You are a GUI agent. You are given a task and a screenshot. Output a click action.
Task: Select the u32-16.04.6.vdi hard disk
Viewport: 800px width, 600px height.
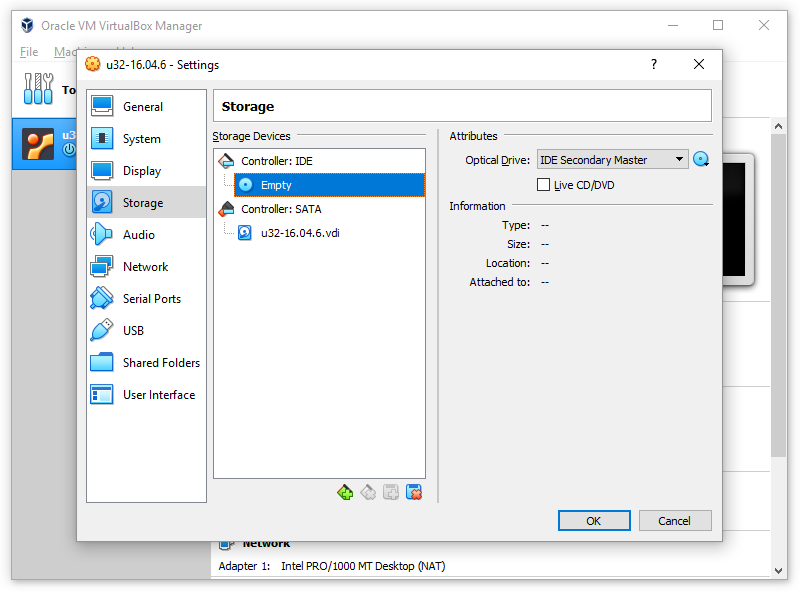(300, 233)
